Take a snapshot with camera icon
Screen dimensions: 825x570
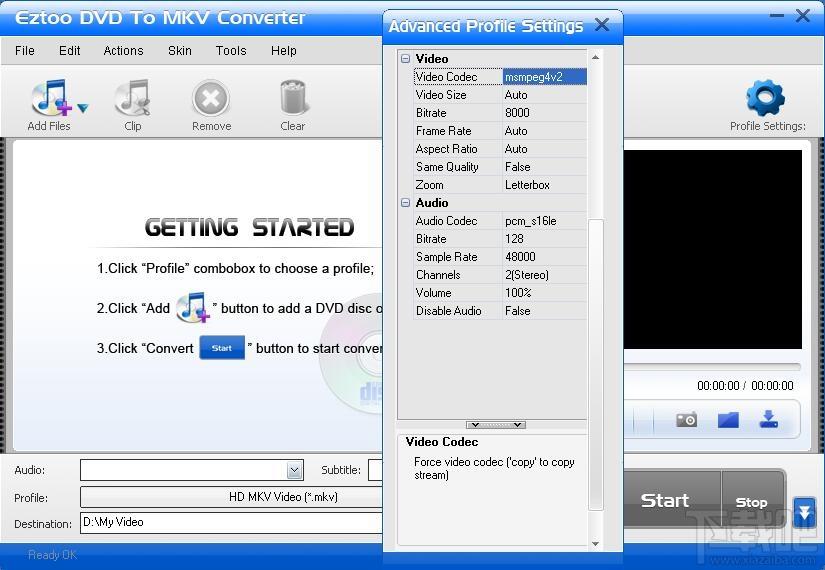[x=686, y=420]
